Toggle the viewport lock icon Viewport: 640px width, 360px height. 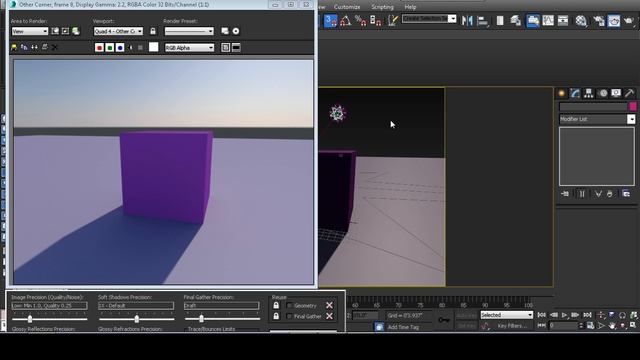point(153,31)
